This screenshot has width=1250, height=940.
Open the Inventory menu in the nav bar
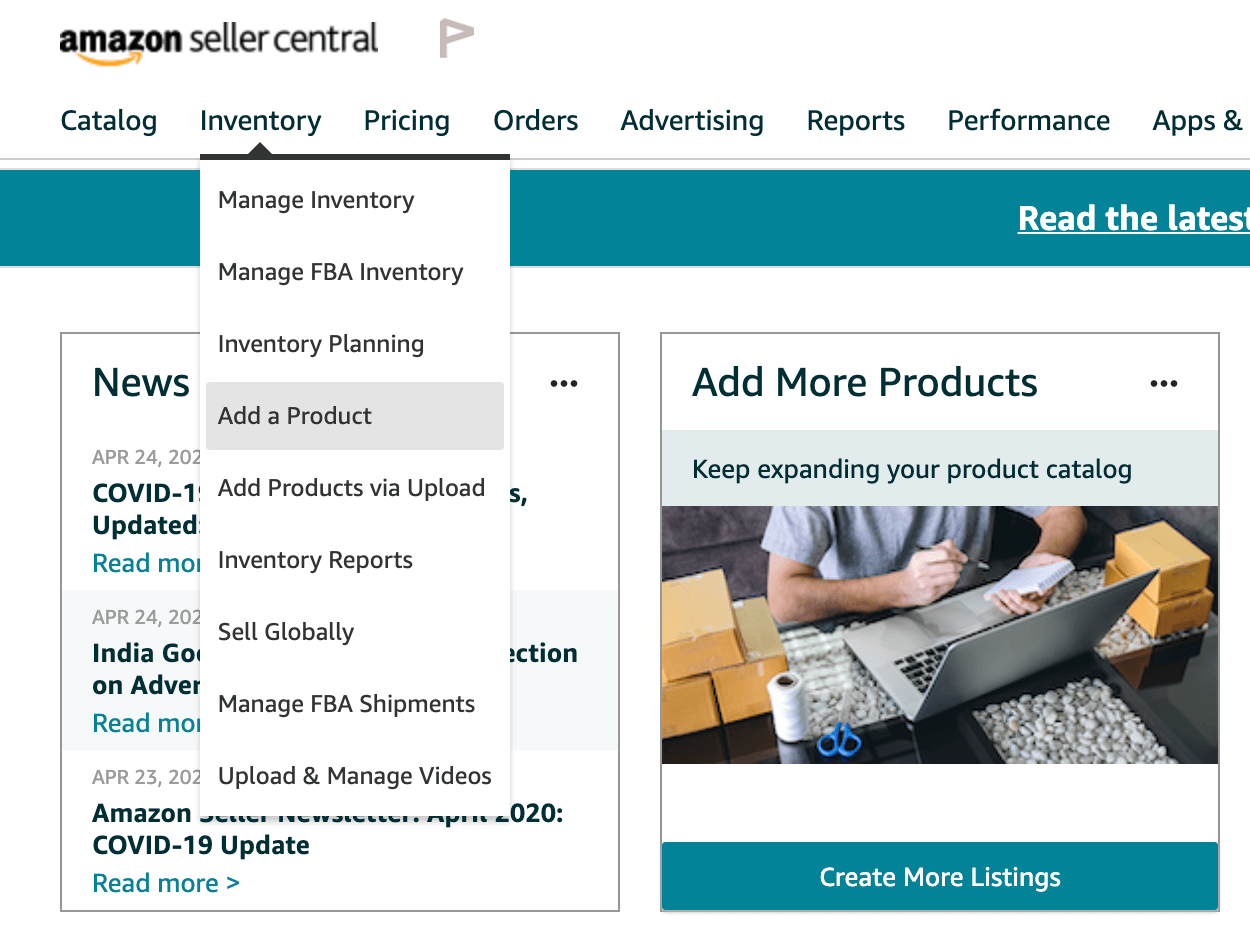pos(261,121)
